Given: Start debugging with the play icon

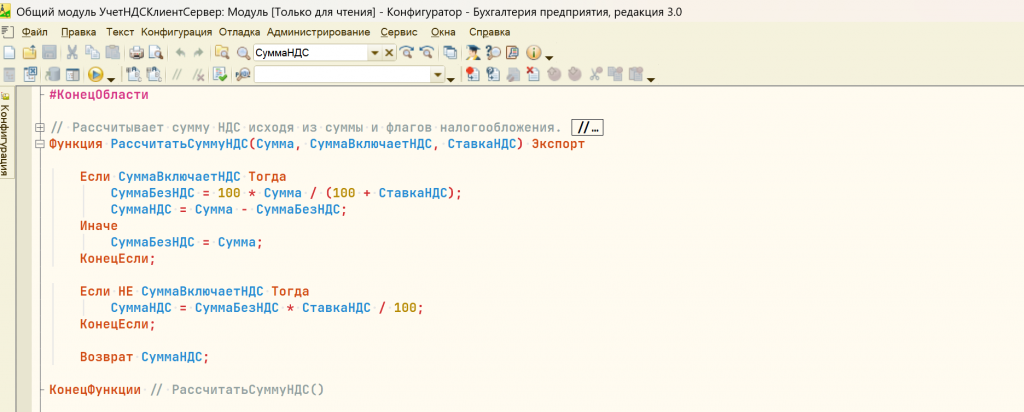Looking at the screenshot, I should click(95, 74).
